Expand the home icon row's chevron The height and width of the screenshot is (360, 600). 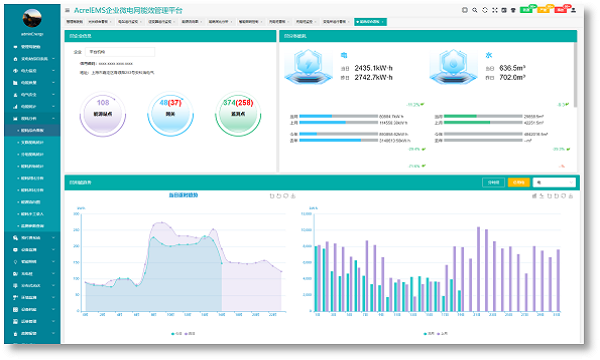53,59
